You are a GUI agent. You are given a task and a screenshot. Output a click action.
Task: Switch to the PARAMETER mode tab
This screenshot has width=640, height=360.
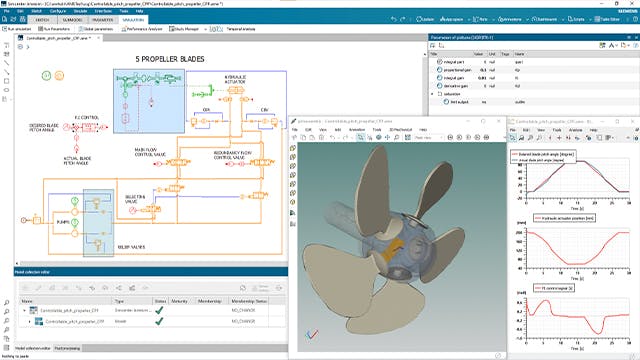pyautogui.click(x=102, y=20)
